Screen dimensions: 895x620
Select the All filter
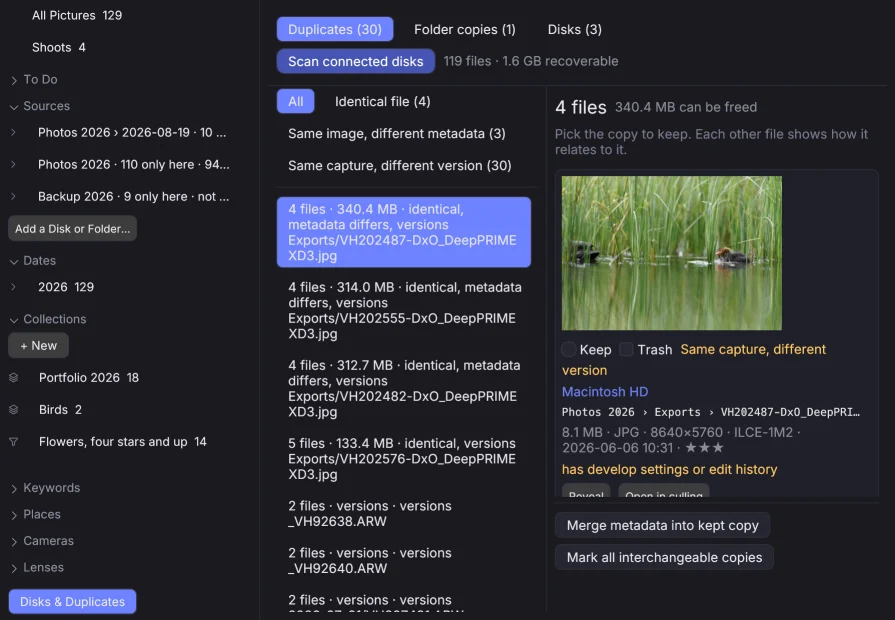pyautogui.click(x=296, y=101)
